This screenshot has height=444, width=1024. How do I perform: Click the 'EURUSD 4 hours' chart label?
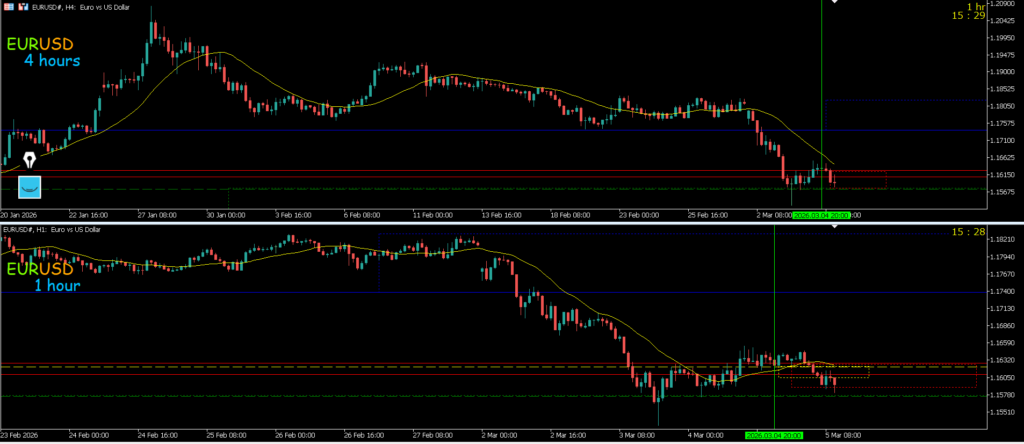click(44, 53)
